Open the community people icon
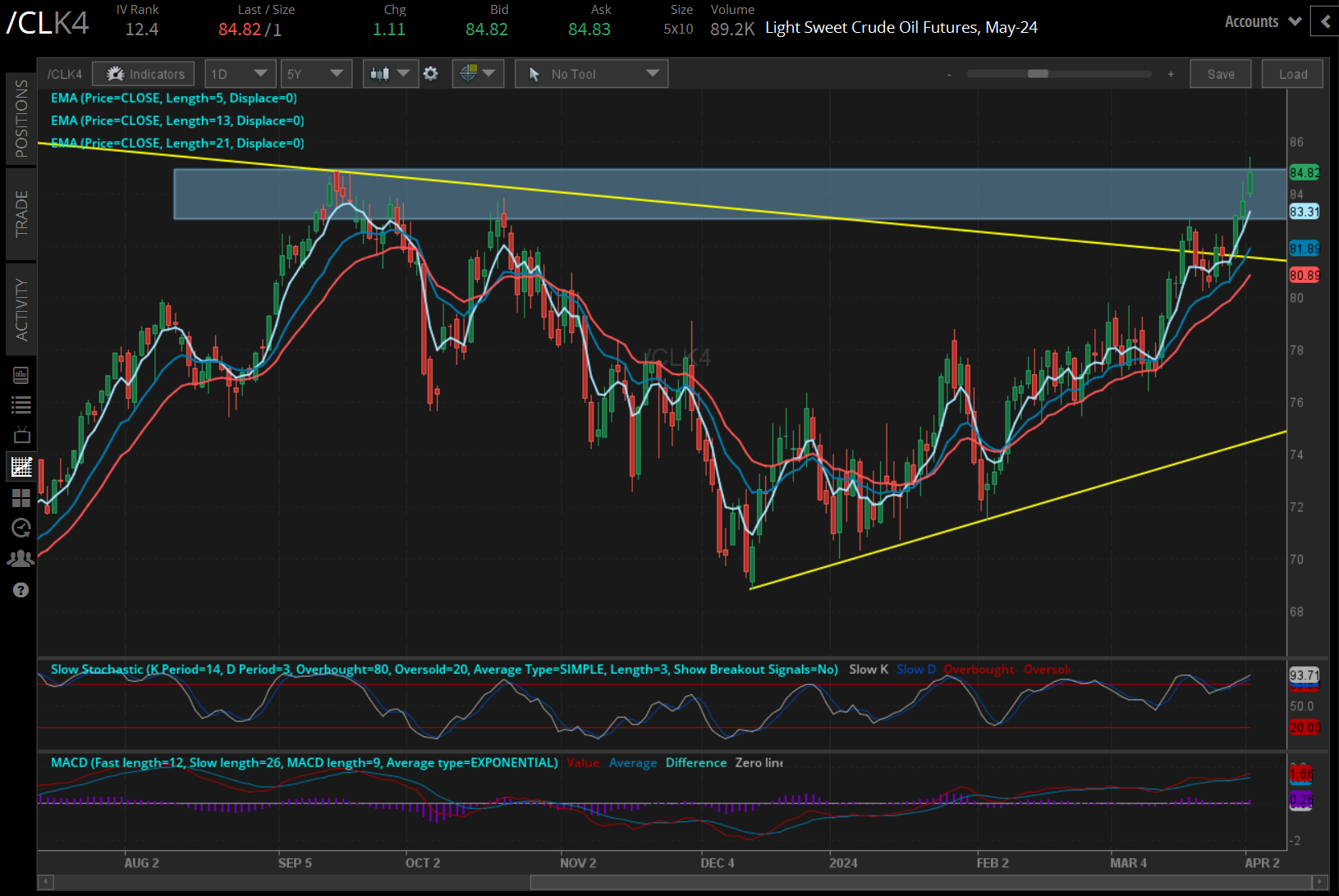 (21, 559)
